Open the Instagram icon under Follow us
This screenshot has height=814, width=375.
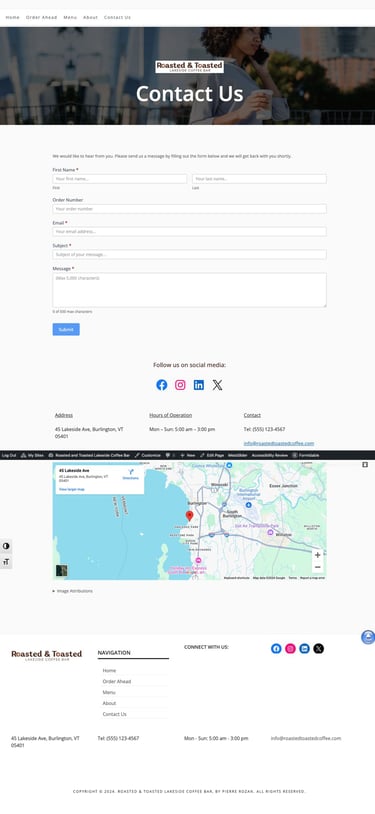point(180,385)
